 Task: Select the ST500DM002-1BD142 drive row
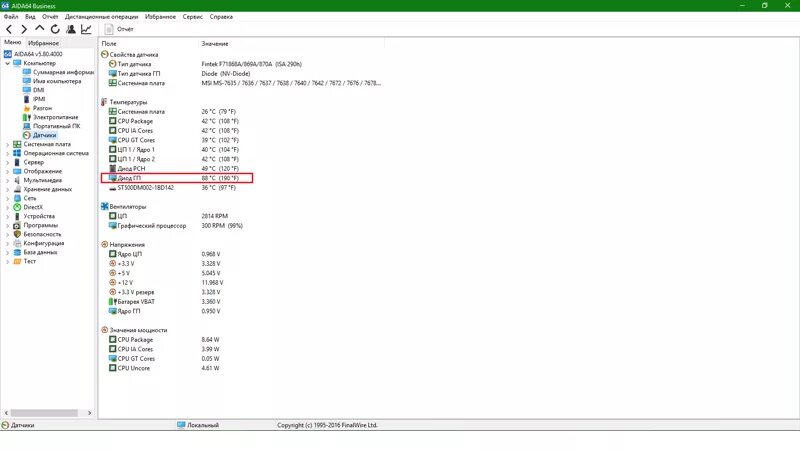pyautogui.click(x=172, y=188)
